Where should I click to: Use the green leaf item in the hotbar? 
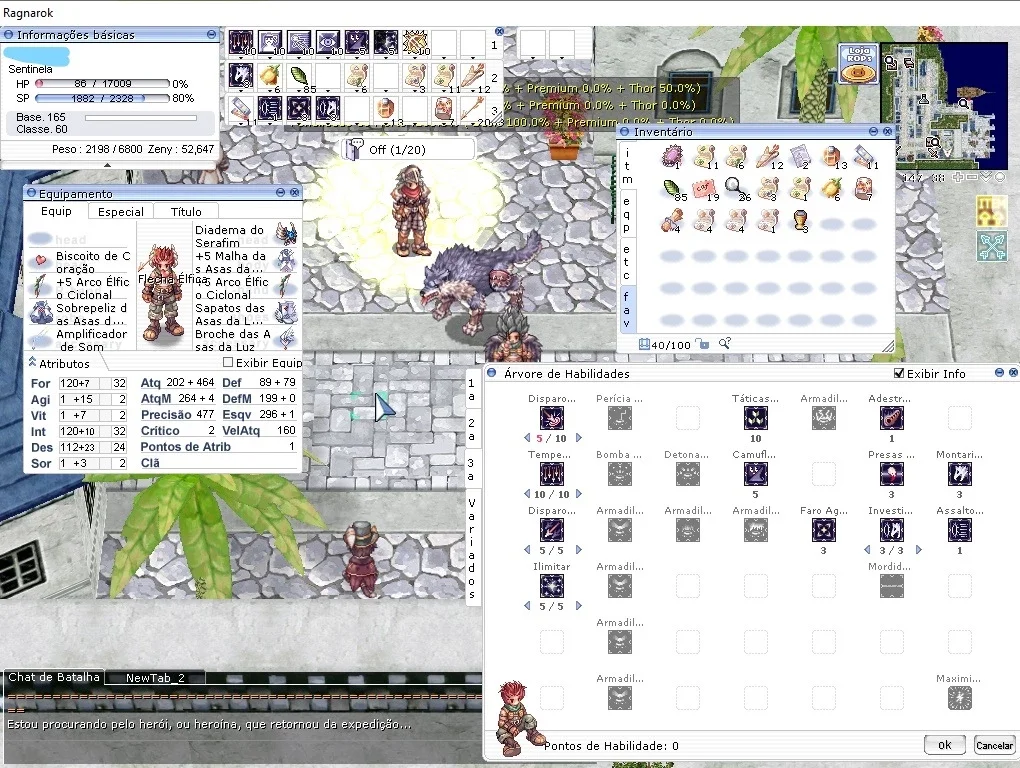point(299,76)
